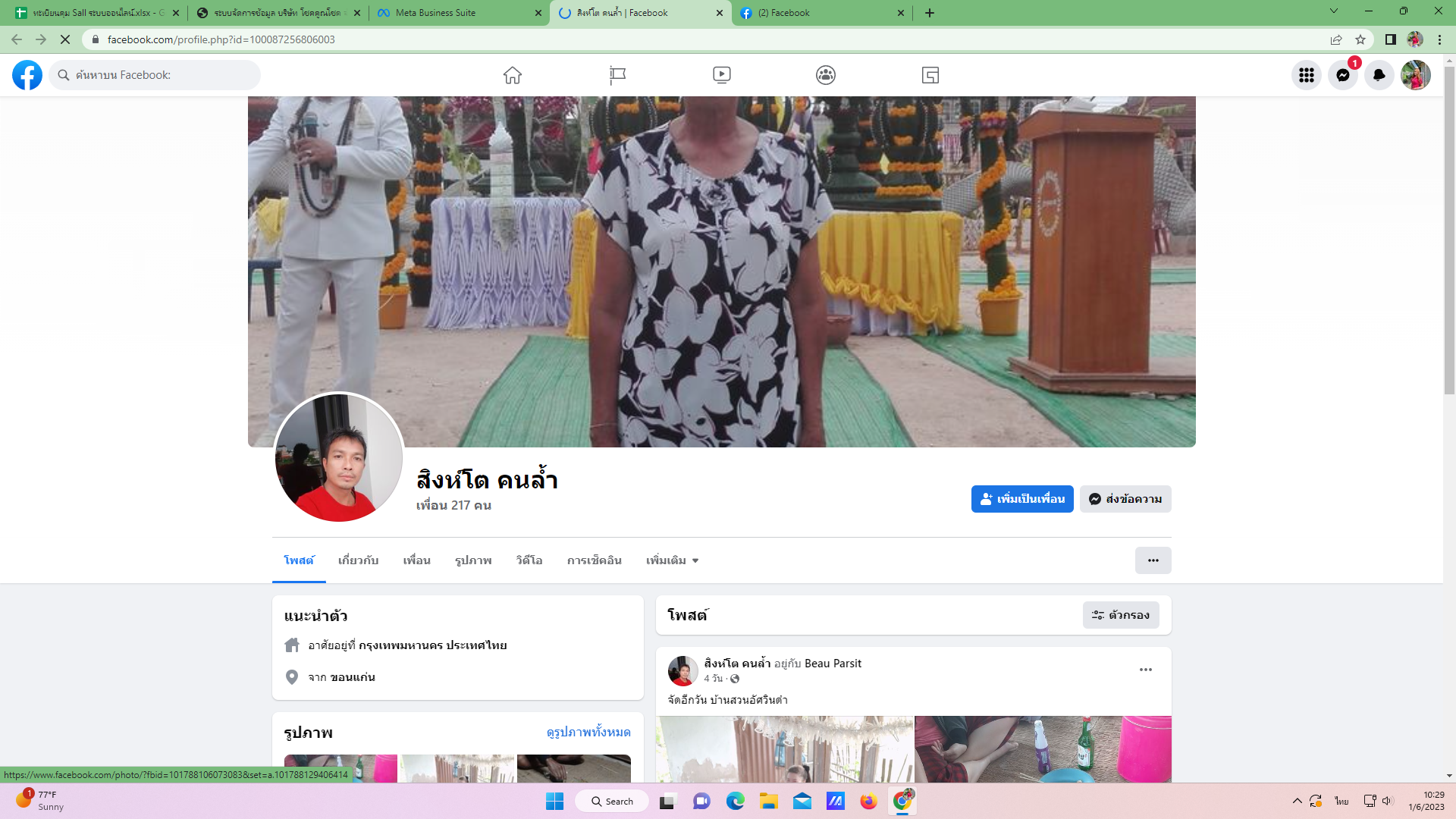Viewport: 1456px width, 819px height.
Task: Switch to the เกี่ยวกับ tab
Action: (358, 560)
